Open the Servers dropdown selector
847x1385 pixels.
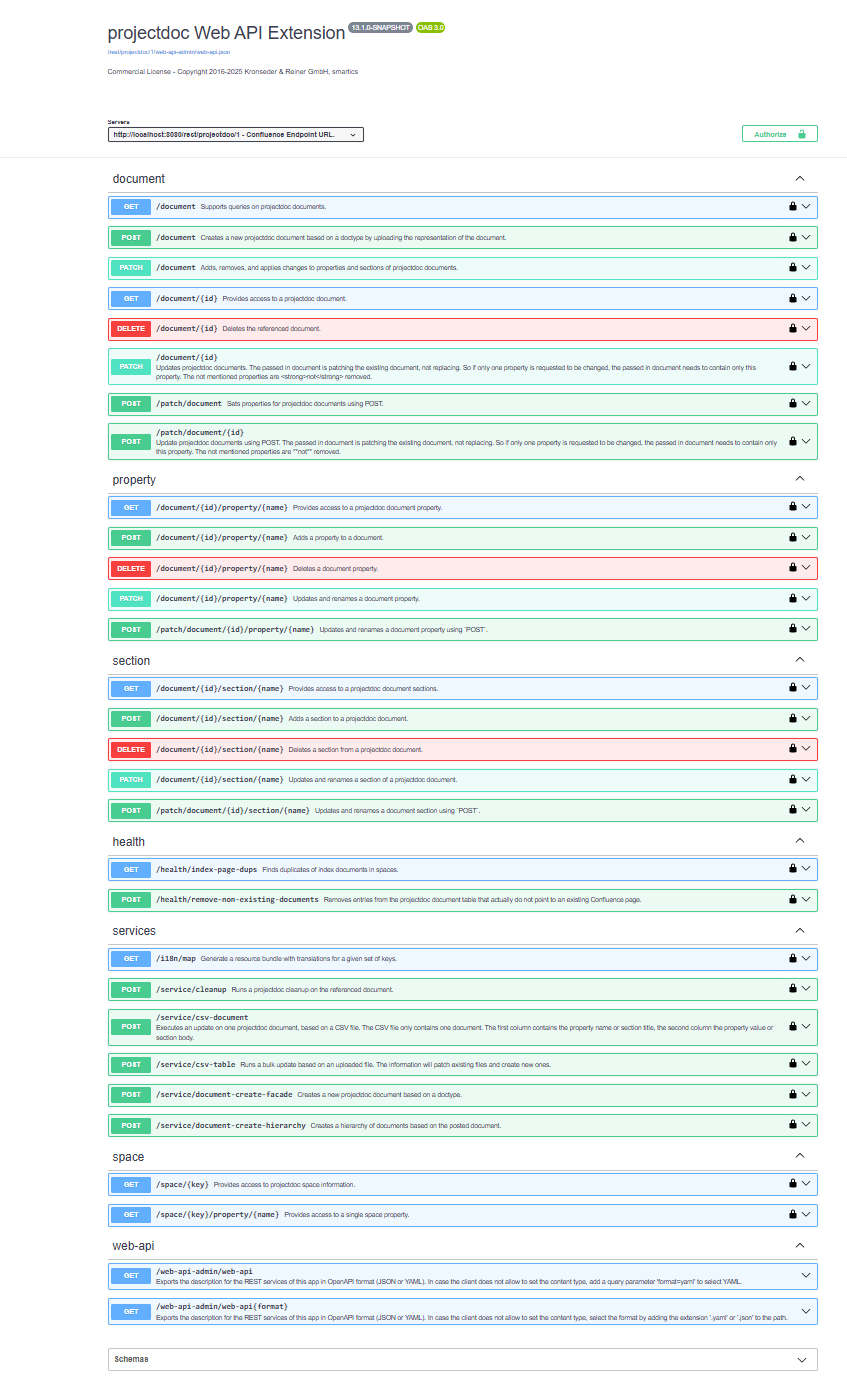click(235, 134)
